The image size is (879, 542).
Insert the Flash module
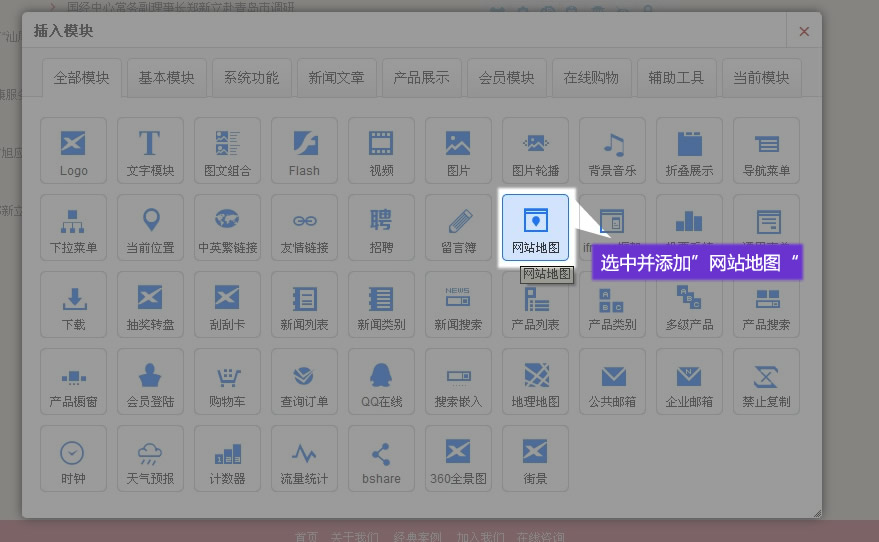click(304, 150)
